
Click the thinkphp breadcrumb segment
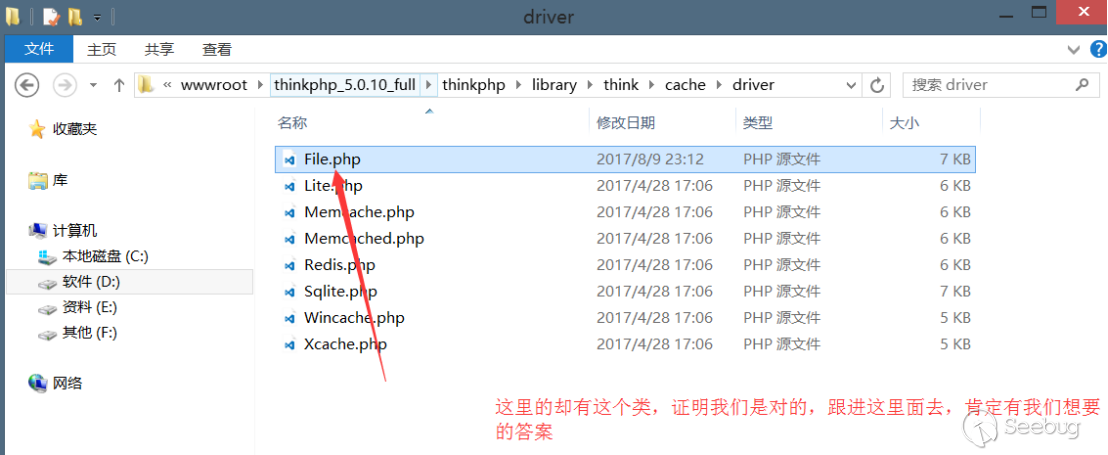pyautogui.click(x=473, y=85)
